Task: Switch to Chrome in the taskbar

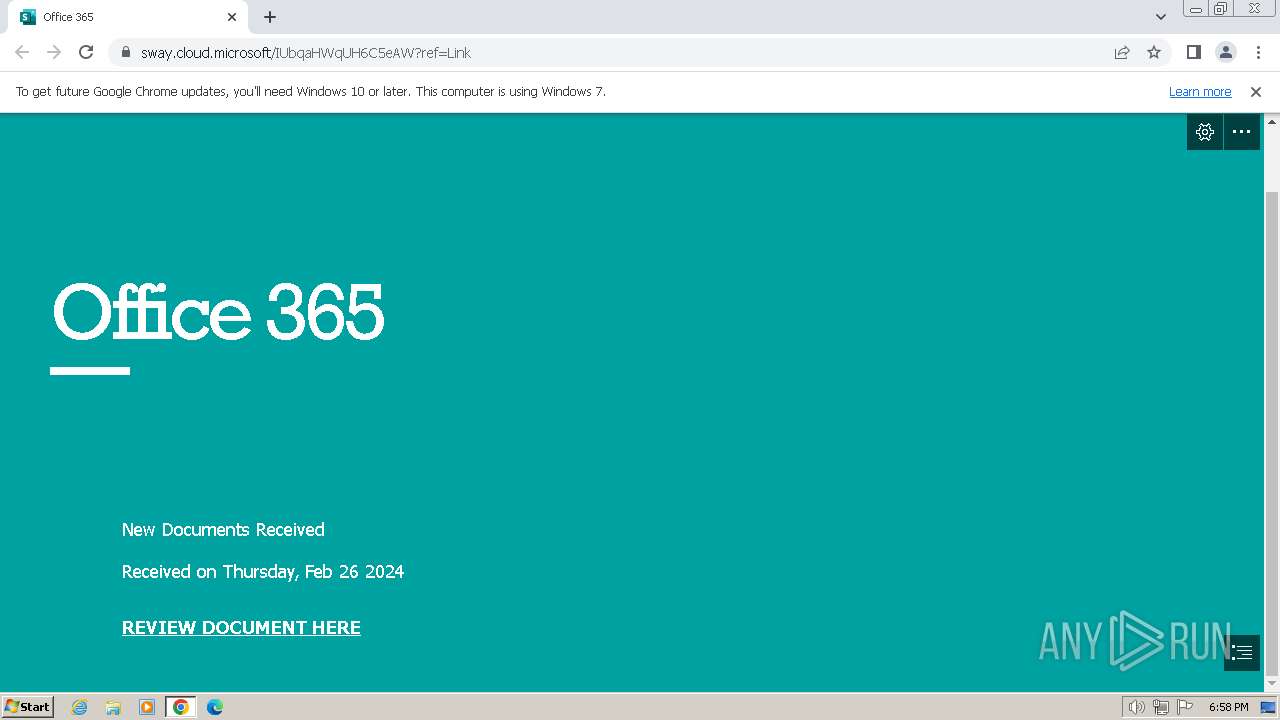Action: pos(181,707)
